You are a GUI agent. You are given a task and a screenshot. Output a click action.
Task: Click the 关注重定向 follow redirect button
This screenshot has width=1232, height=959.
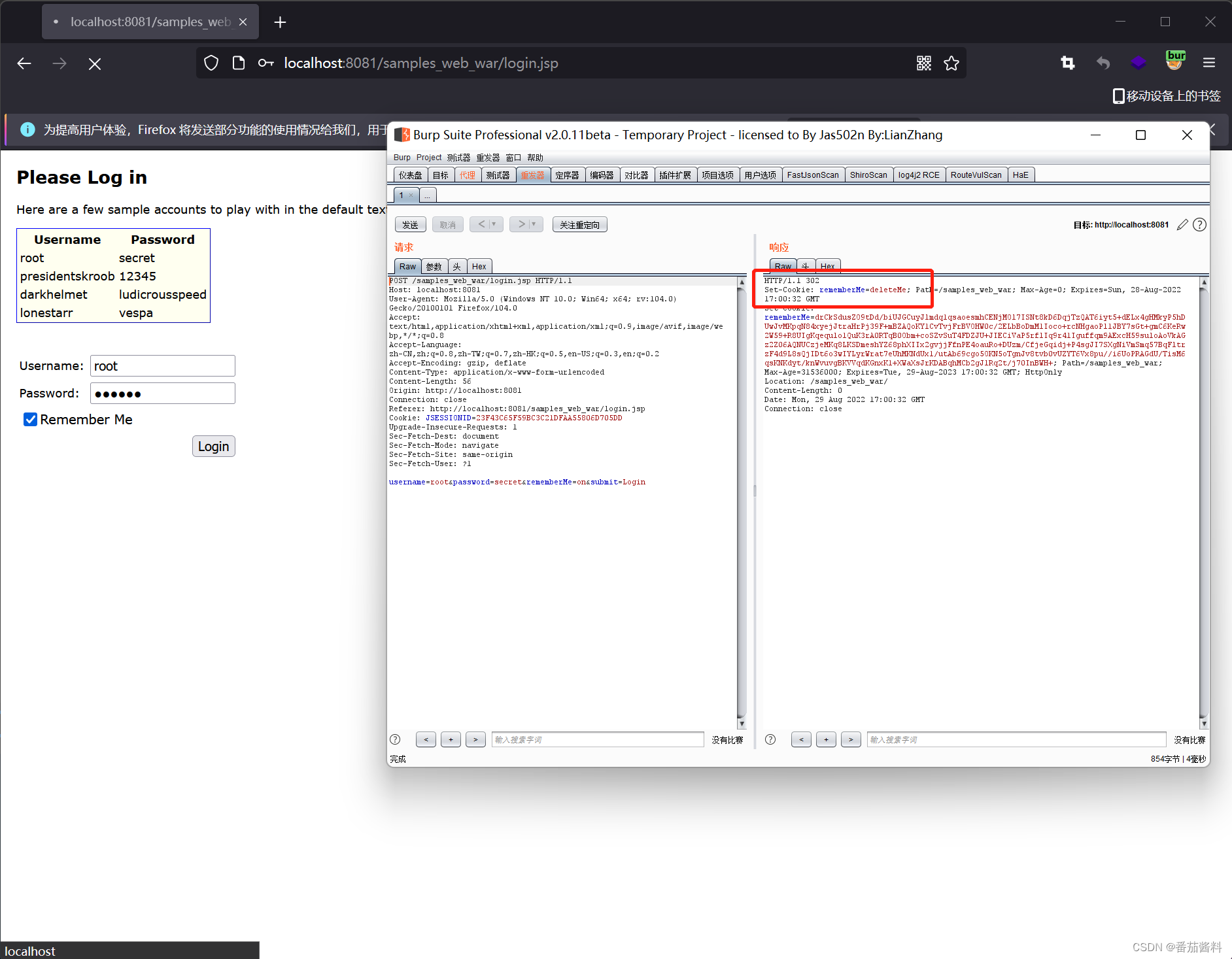(x=580, y=225)
